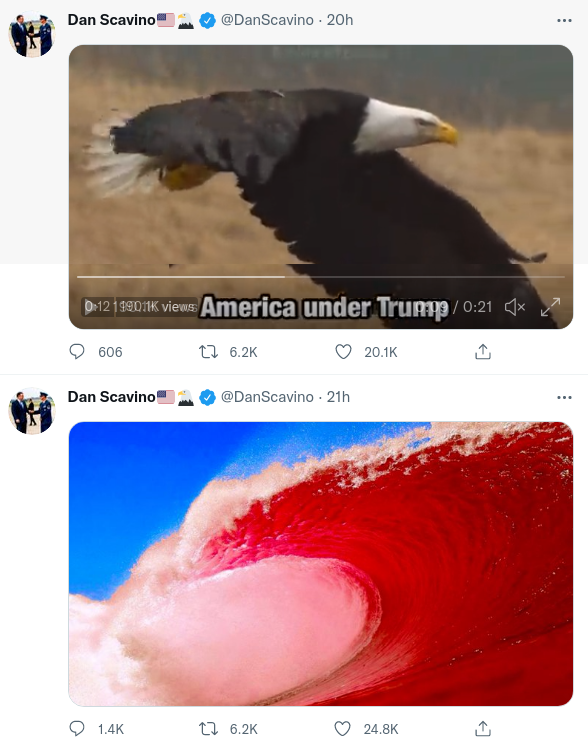
Task: Open the red wave image
Action: tap(321, 564)
